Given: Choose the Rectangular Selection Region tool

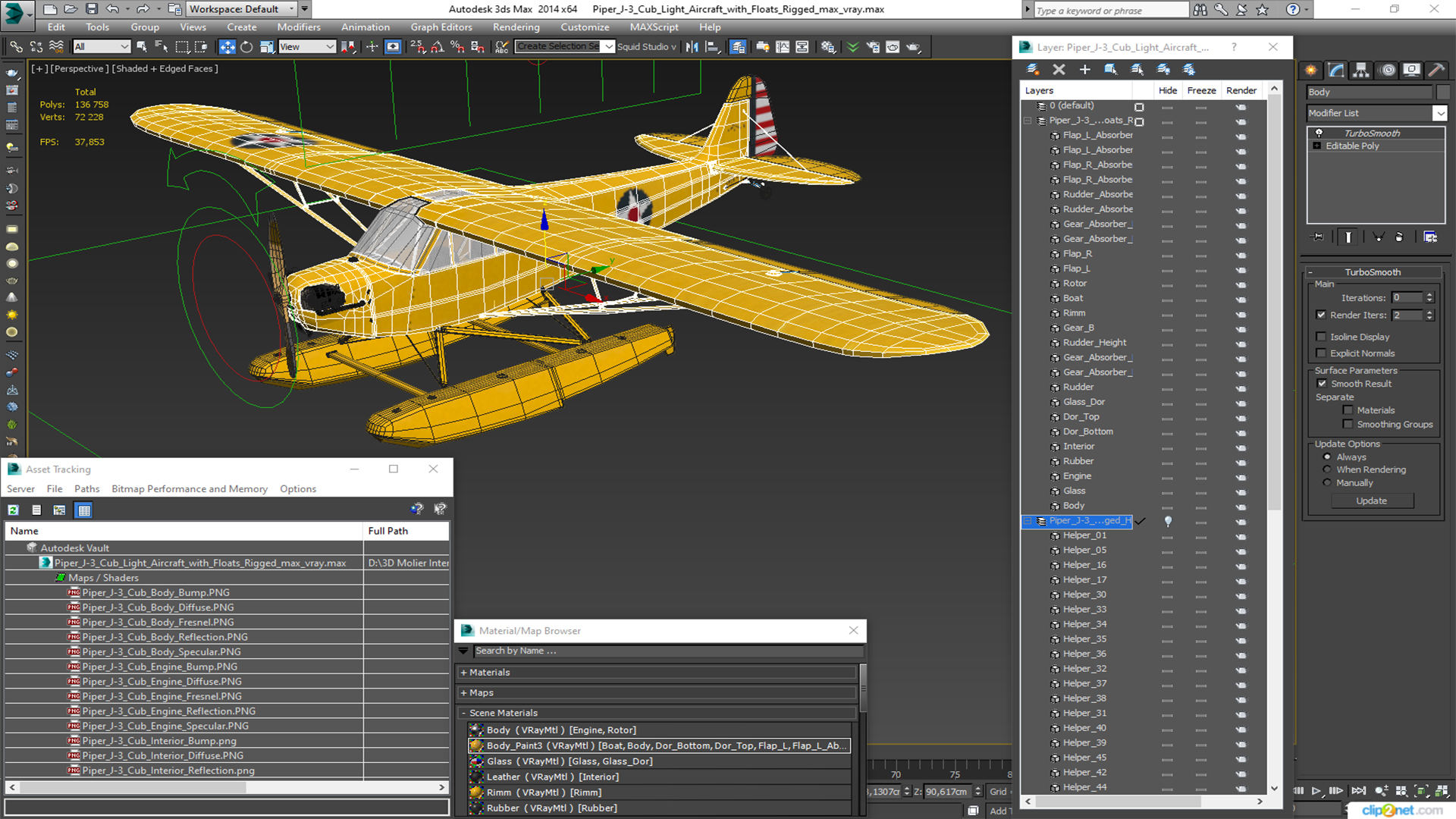Looking at the screenshot, I should point(182,47).
